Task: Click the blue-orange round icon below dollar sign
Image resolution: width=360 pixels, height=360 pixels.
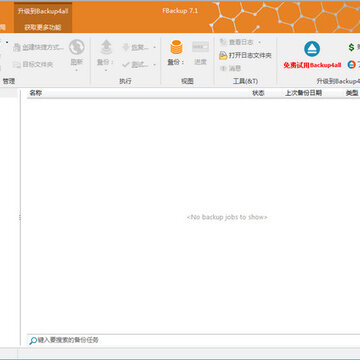Action: 351,65
